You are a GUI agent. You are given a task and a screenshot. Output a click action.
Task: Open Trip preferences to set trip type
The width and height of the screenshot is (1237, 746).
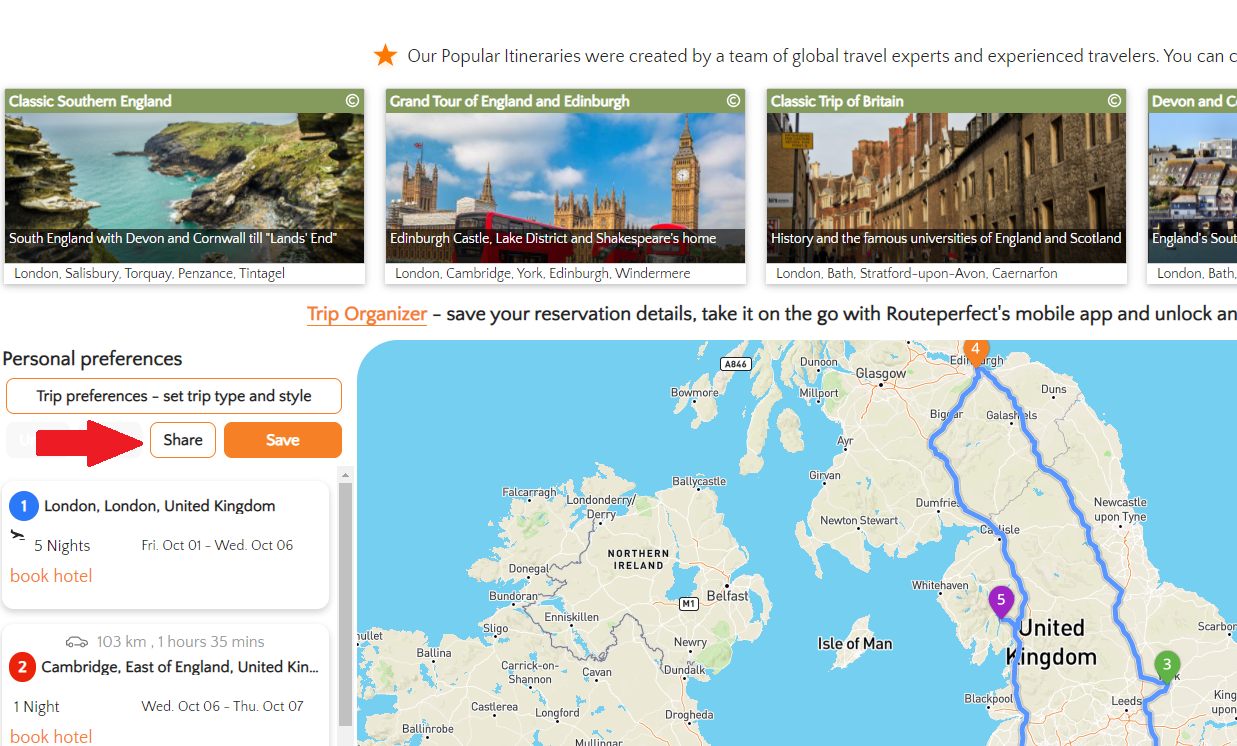[x=174, y=396]
